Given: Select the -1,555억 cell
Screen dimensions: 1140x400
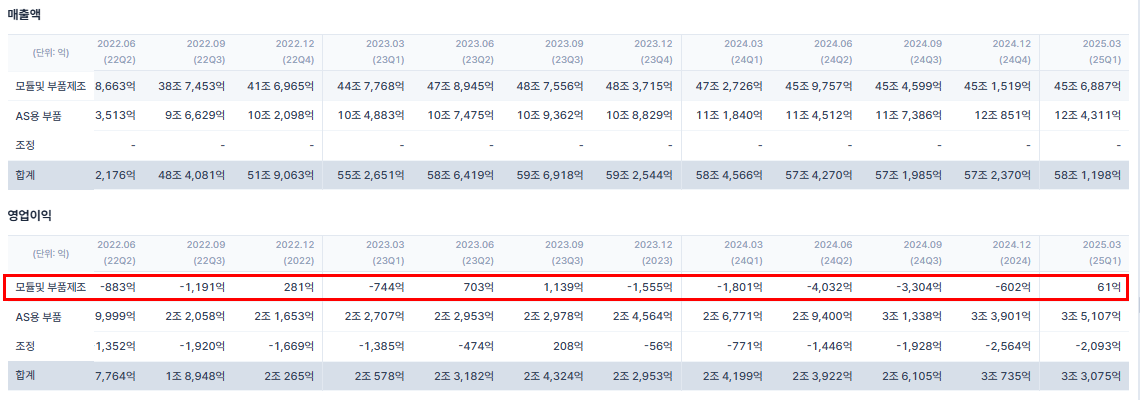Looking at the screenshot, I should coord(651,287).
